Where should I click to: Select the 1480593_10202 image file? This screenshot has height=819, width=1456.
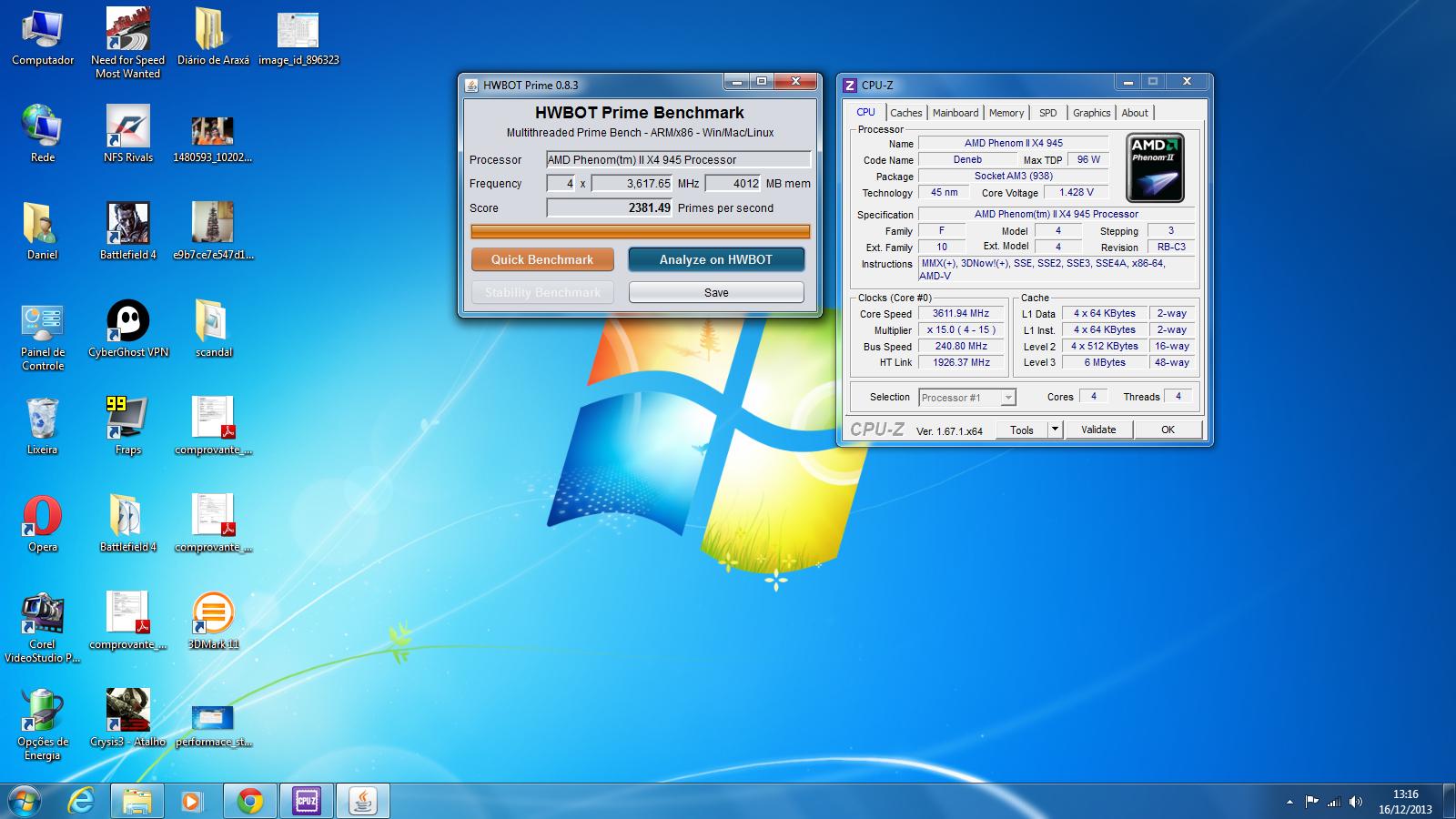213,139
